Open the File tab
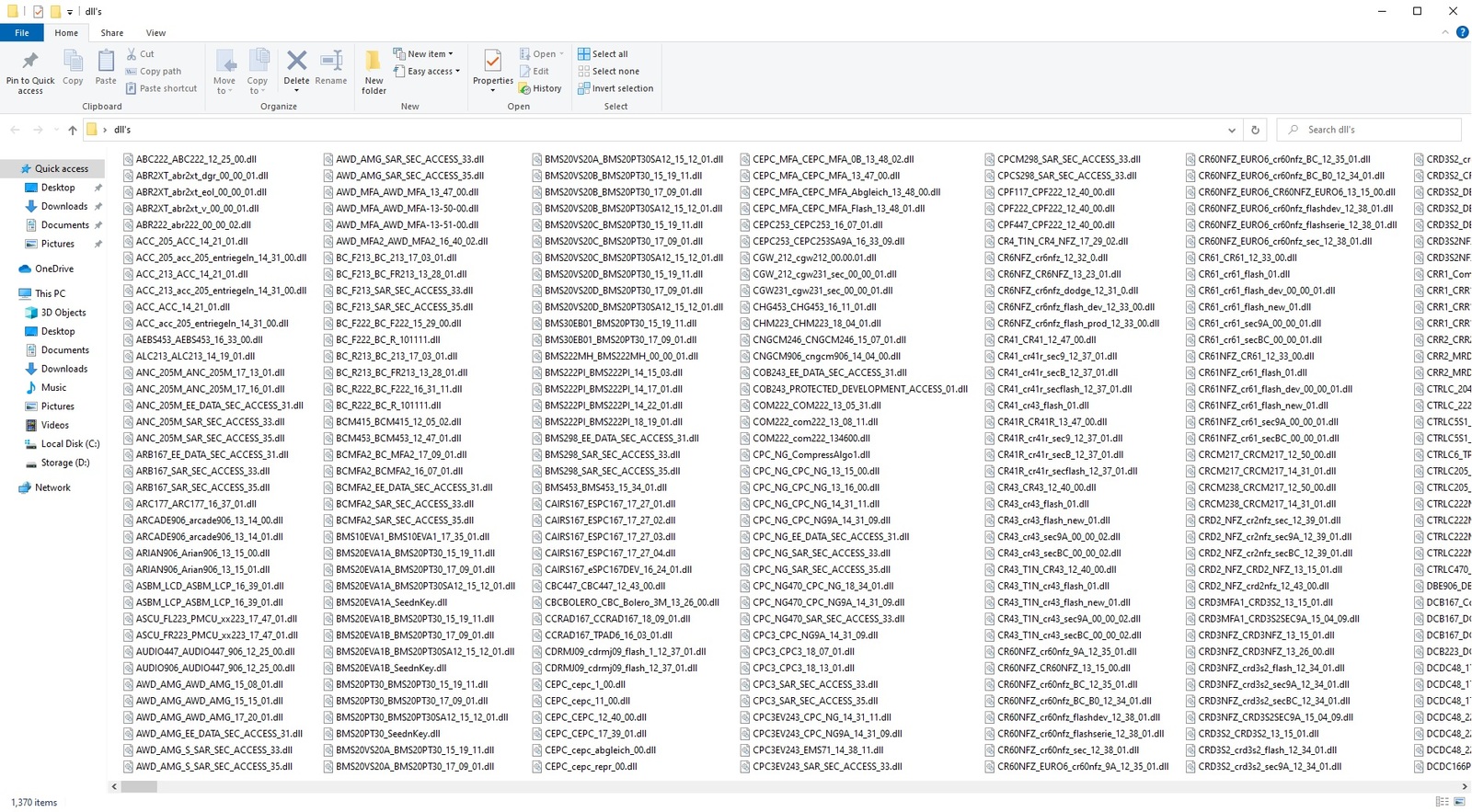 click(x=22, y=32)
